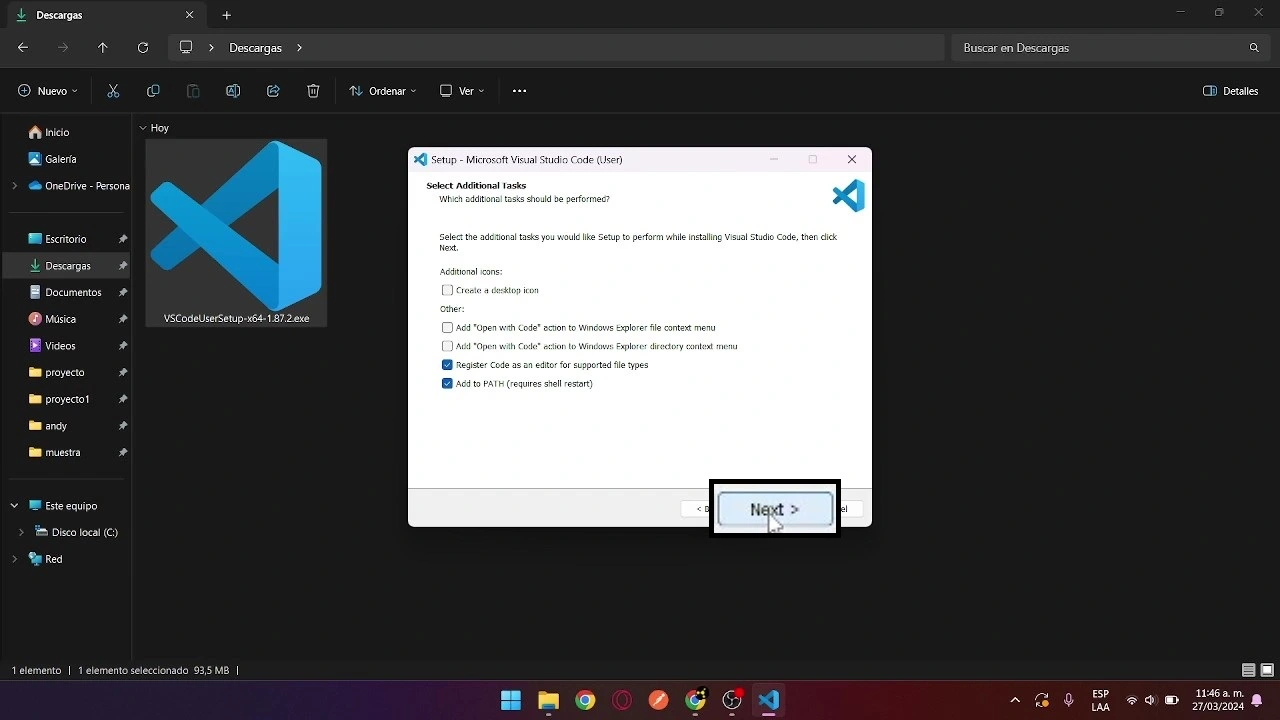Open the chevron after Descargas in address bar
This screenshot has height=720, width=1280.
(299, 47)
